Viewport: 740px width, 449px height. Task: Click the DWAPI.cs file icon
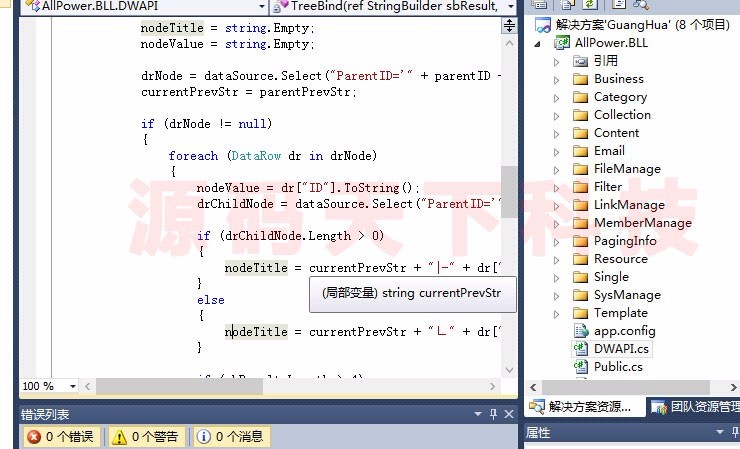click(x=580, y=349)
